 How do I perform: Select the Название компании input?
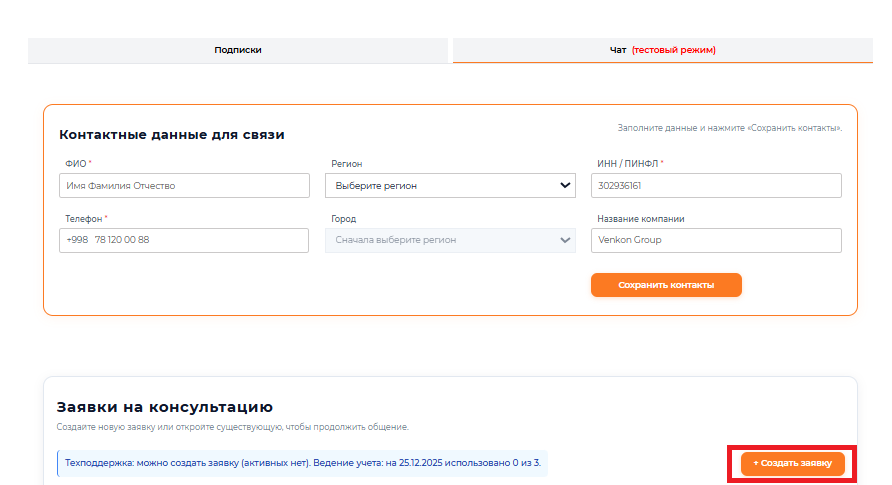pos(716,240)
